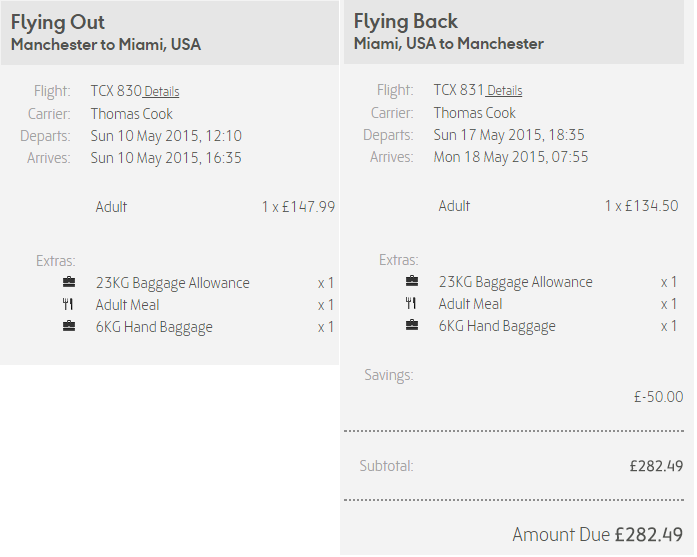Click outbound adult fare 1 x £147.99
Screen dimensions: 697x557
[298, 207]
